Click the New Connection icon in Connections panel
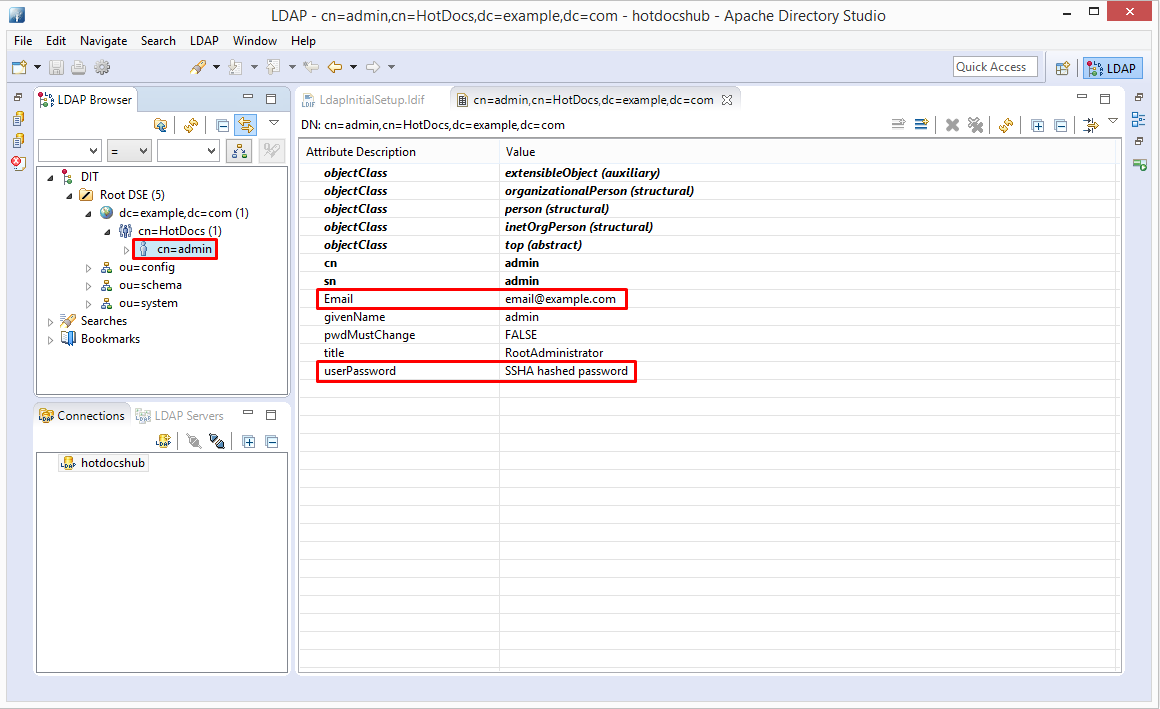Image resolution: width=1160 pixels, height=709 pixels. click(x=164, y=441)
